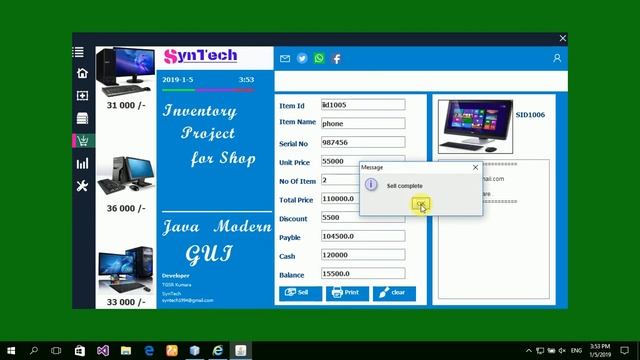The width and height of the screenshot is (640, 360).
Task: Click the No Of Item field
Action: point(340,180)
